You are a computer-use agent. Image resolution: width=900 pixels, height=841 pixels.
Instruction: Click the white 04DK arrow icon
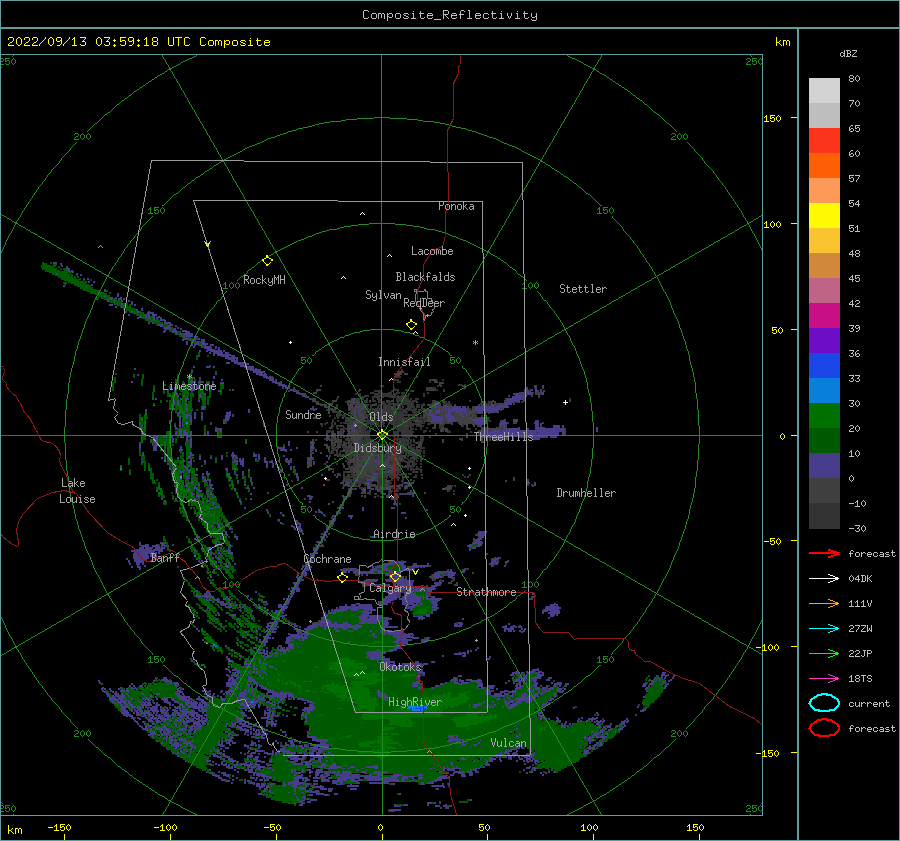824,578
